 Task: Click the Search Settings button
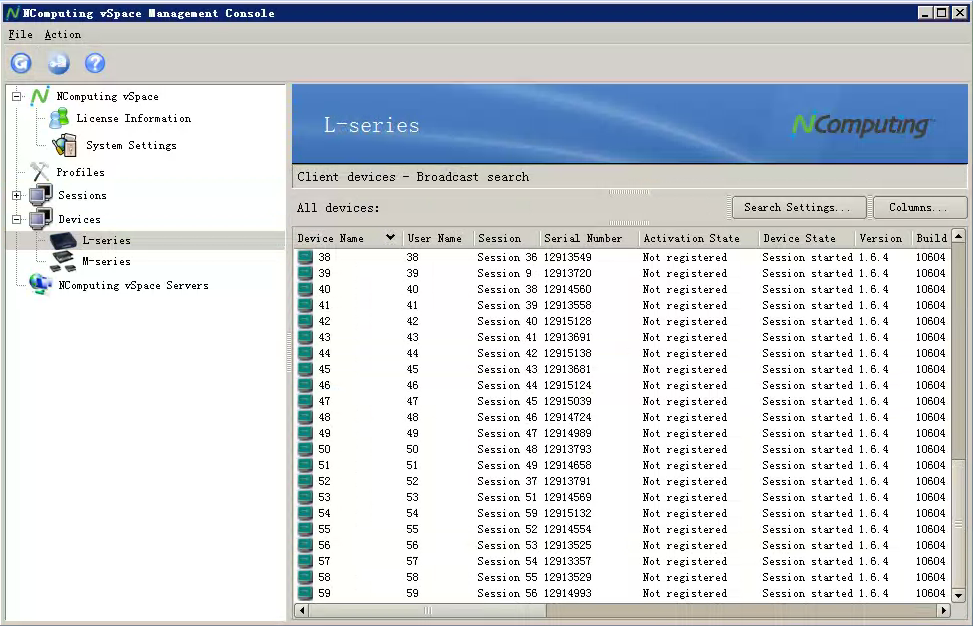(798, 207)
